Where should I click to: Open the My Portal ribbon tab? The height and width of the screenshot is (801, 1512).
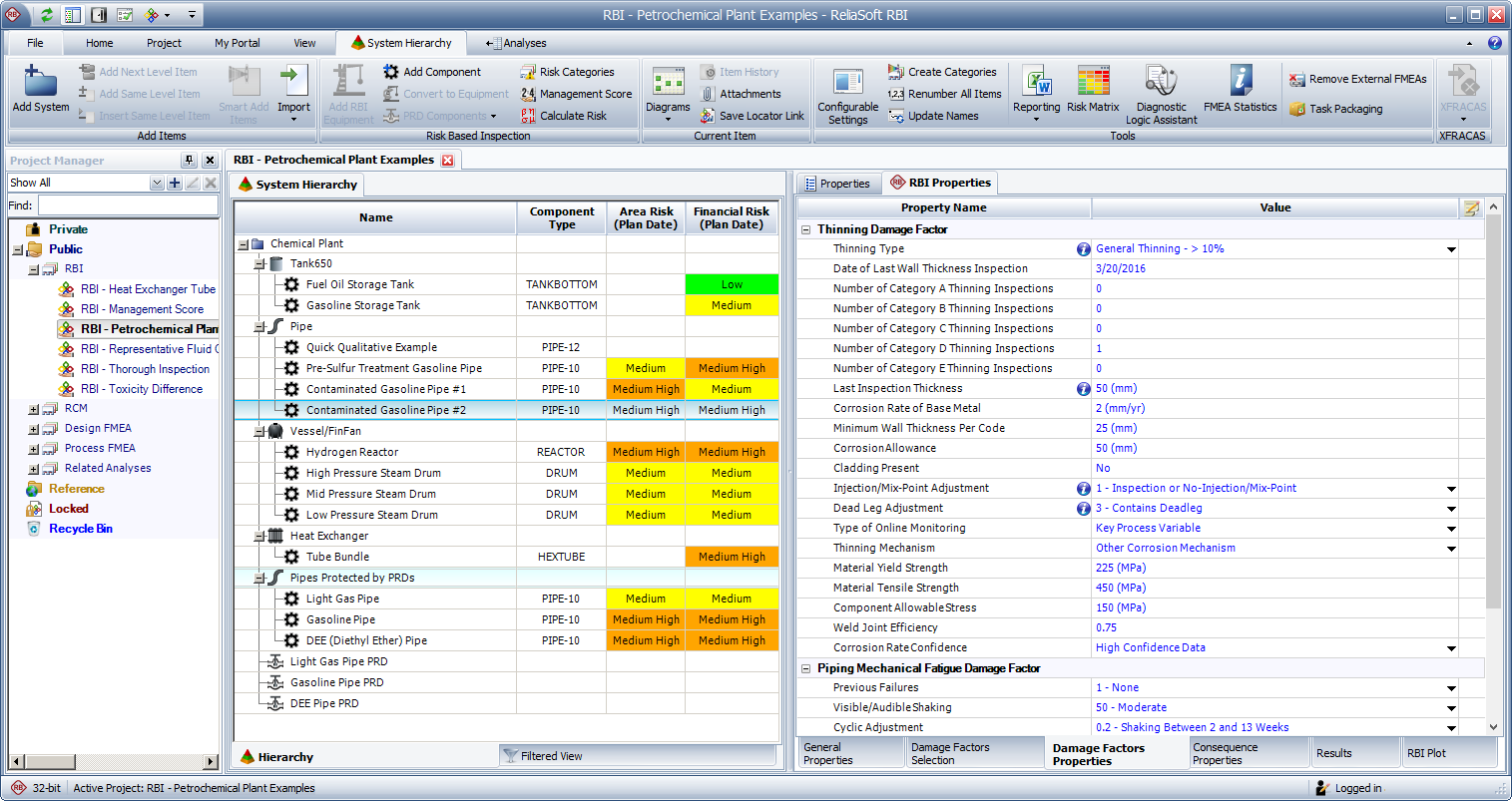click(x=237, y=43)
